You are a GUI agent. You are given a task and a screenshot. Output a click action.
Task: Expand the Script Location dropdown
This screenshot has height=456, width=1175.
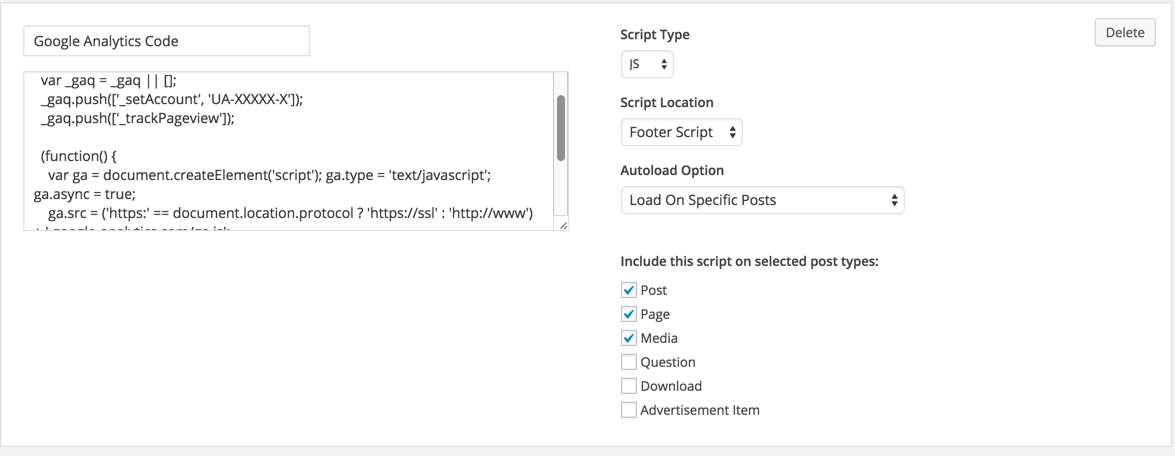681,132
